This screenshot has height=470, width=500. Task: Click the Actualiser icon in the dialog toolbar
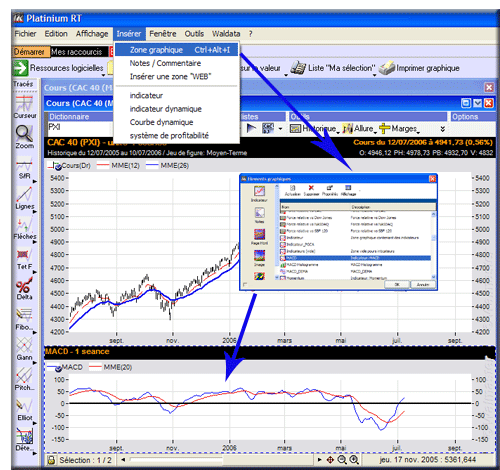(292, 190)
